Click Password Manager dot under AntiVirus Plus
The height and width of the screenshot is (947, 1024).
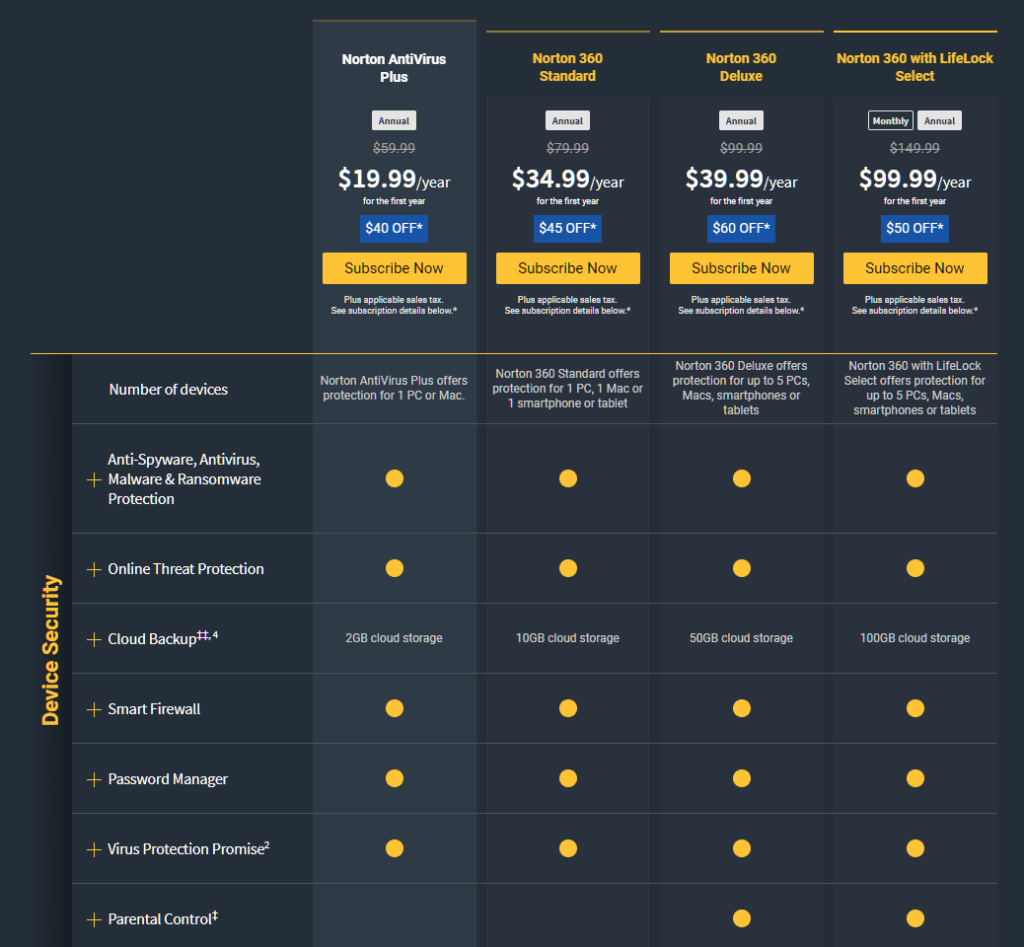394,778
